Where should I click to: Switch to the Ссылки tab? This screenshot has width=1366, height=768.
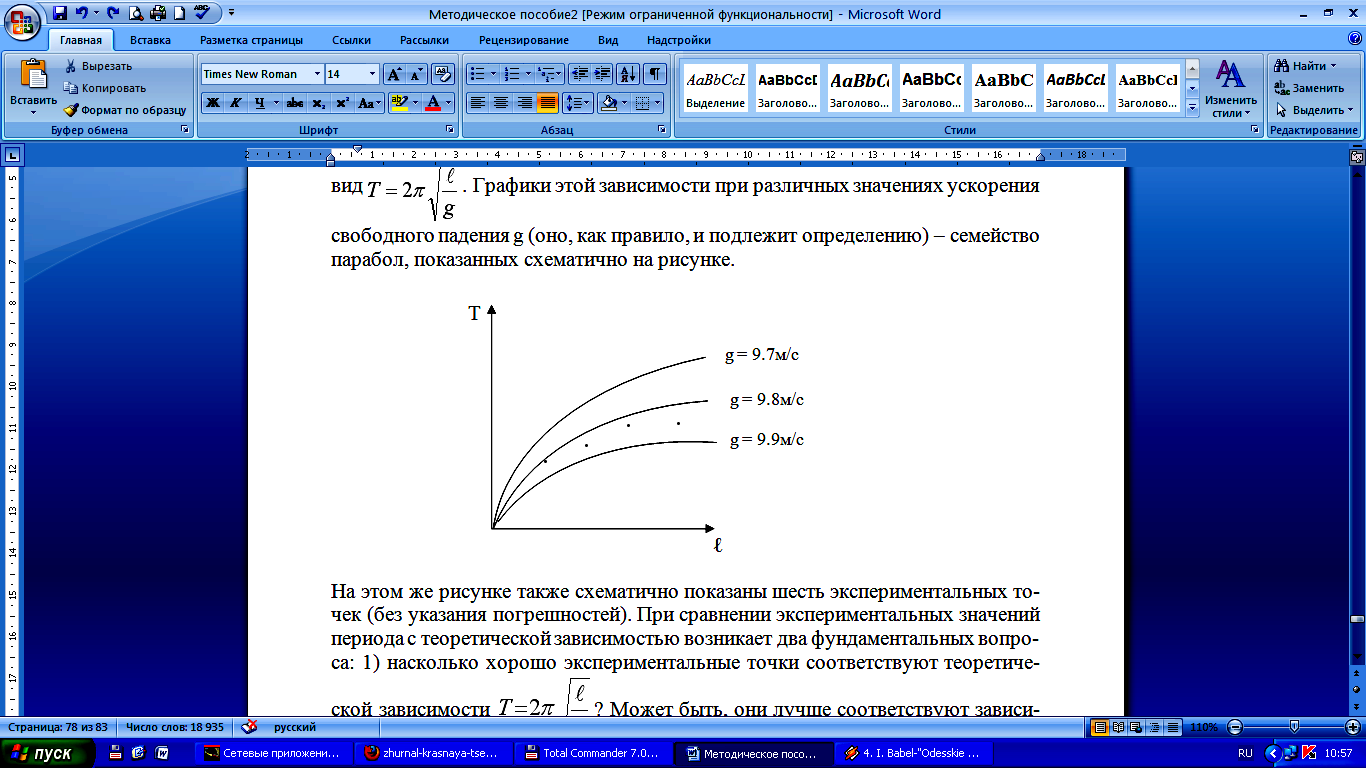[x=351, y=40]
